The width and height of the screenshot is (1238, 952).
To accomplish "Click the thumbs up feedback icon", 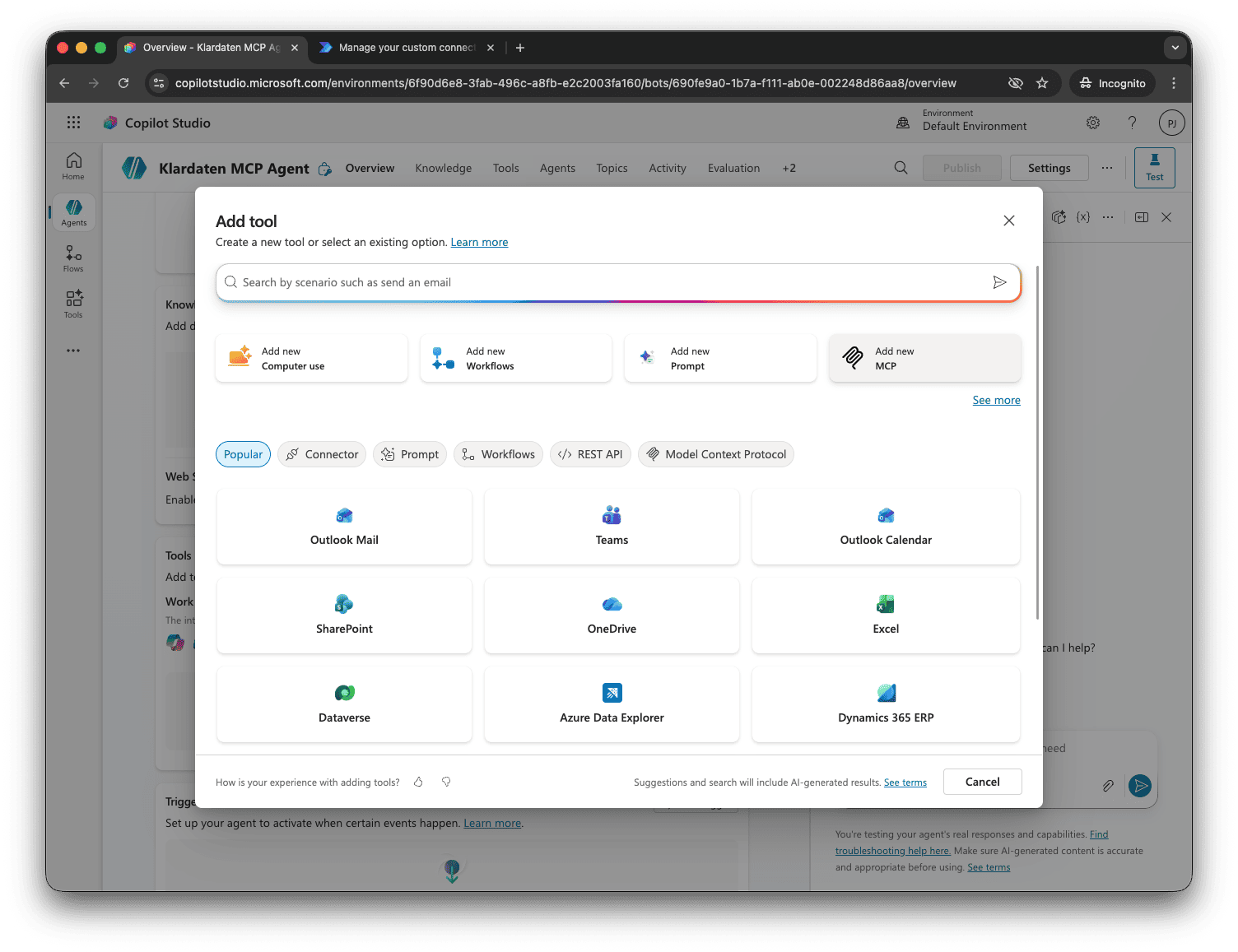I will 418,782.
